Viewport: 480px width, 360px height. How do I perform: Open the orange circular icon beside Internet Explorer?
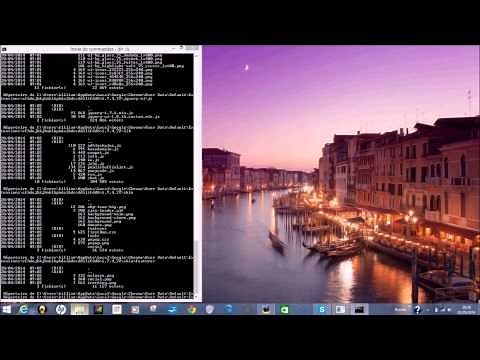pos(42,310)
